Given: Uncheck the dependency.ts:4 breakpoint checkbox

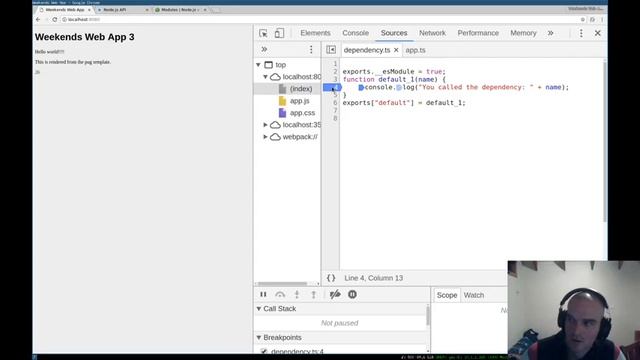Looking at the screenshot, I should (x=264, y=351).
